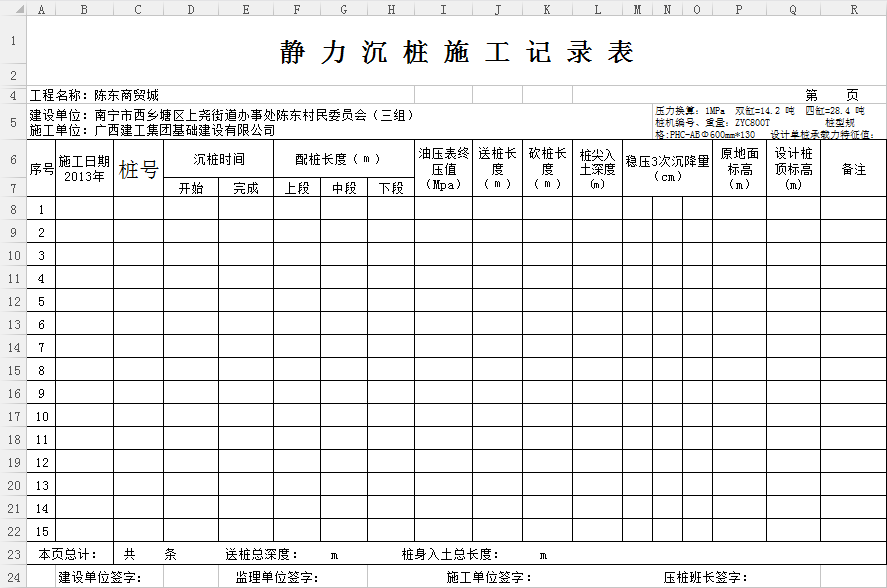
Task: Click row header 8
Action: coord(13,209)
